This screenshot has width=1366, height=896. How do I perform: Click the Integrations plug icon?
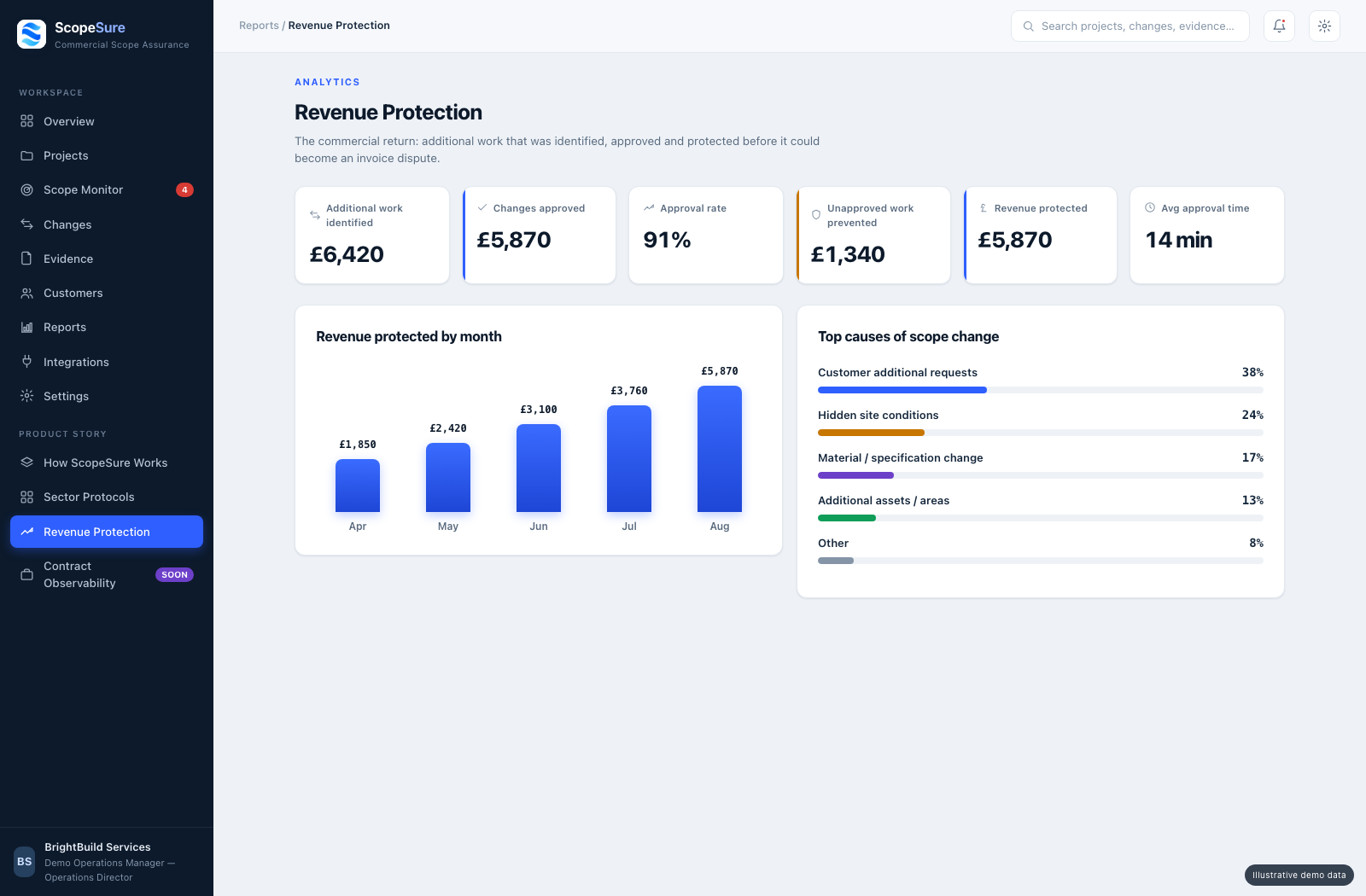point(27,362)
